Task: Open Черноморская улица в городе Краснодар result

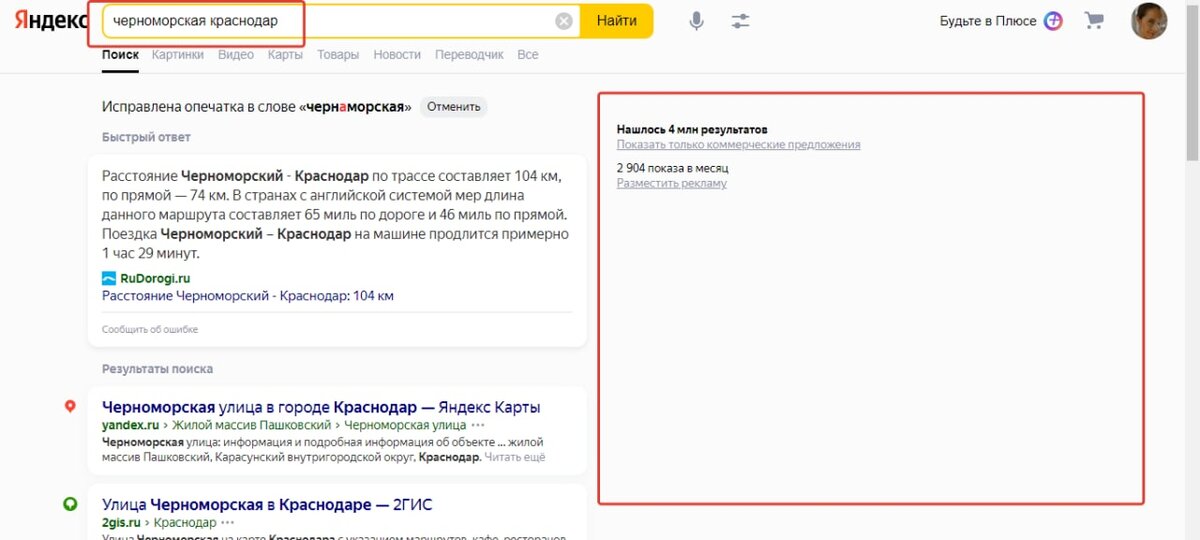Action: click(x=321, y=407)
